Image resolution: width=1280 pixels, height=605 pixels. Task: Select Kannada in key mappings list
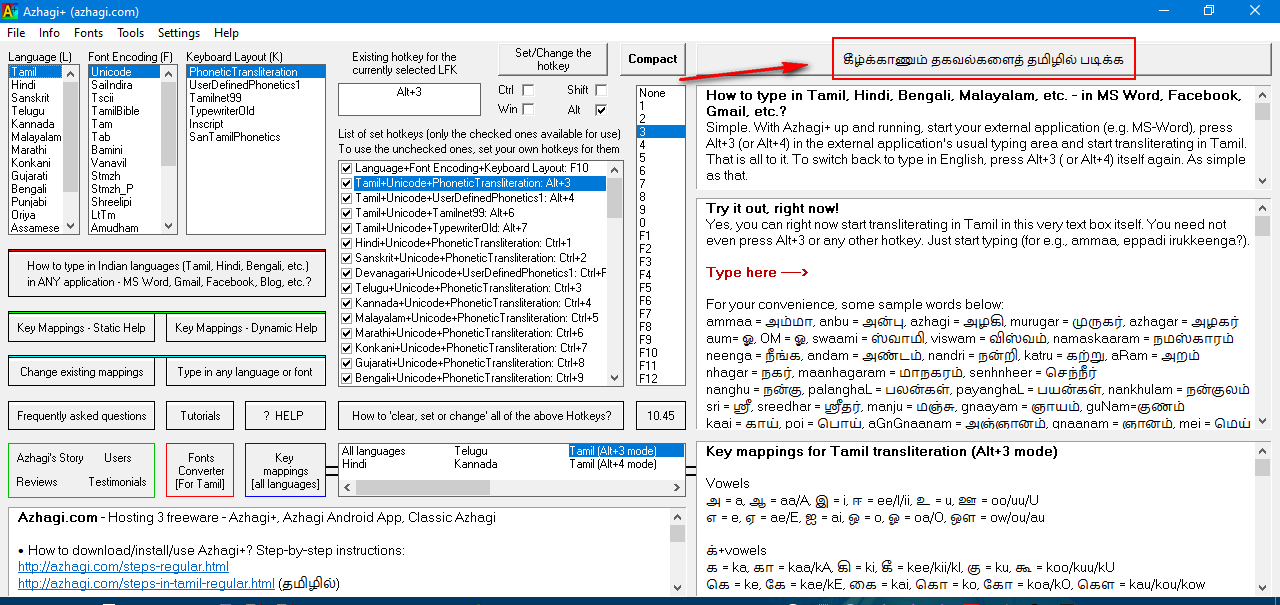click(475, 464)
